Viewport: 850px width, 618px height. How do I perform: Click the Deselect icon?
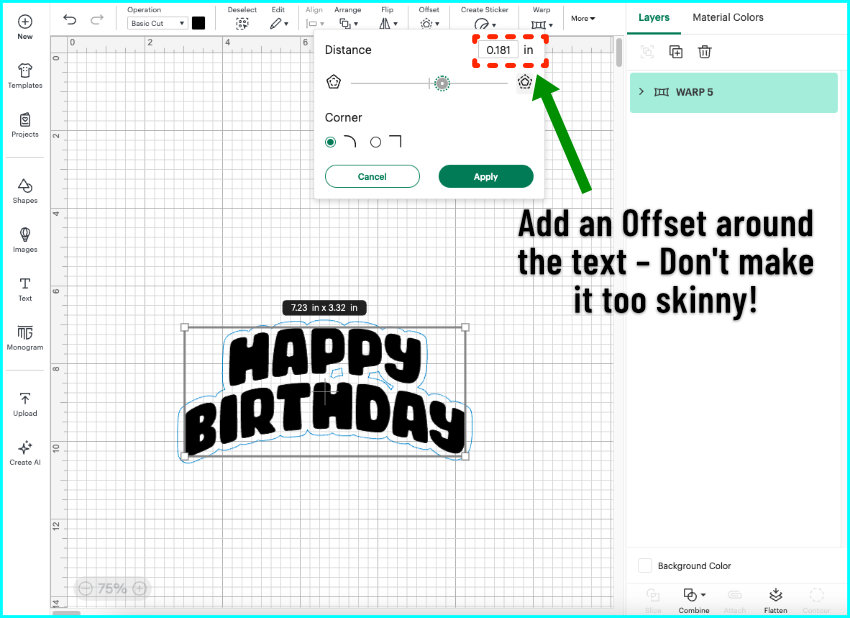click(x=242, y=23)
